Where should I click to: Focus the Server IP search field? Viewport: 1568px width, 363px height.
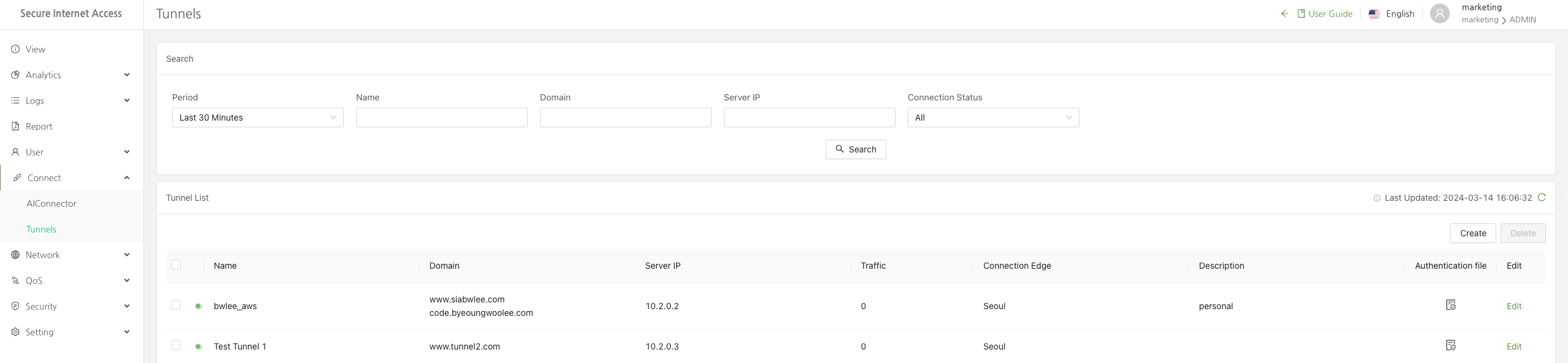point(809,118)
